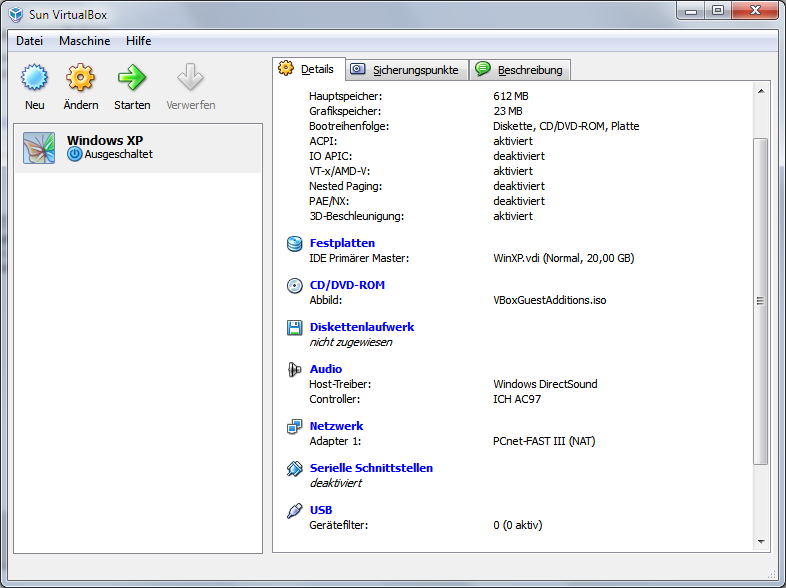Click the Adapter 1 label

335,442
